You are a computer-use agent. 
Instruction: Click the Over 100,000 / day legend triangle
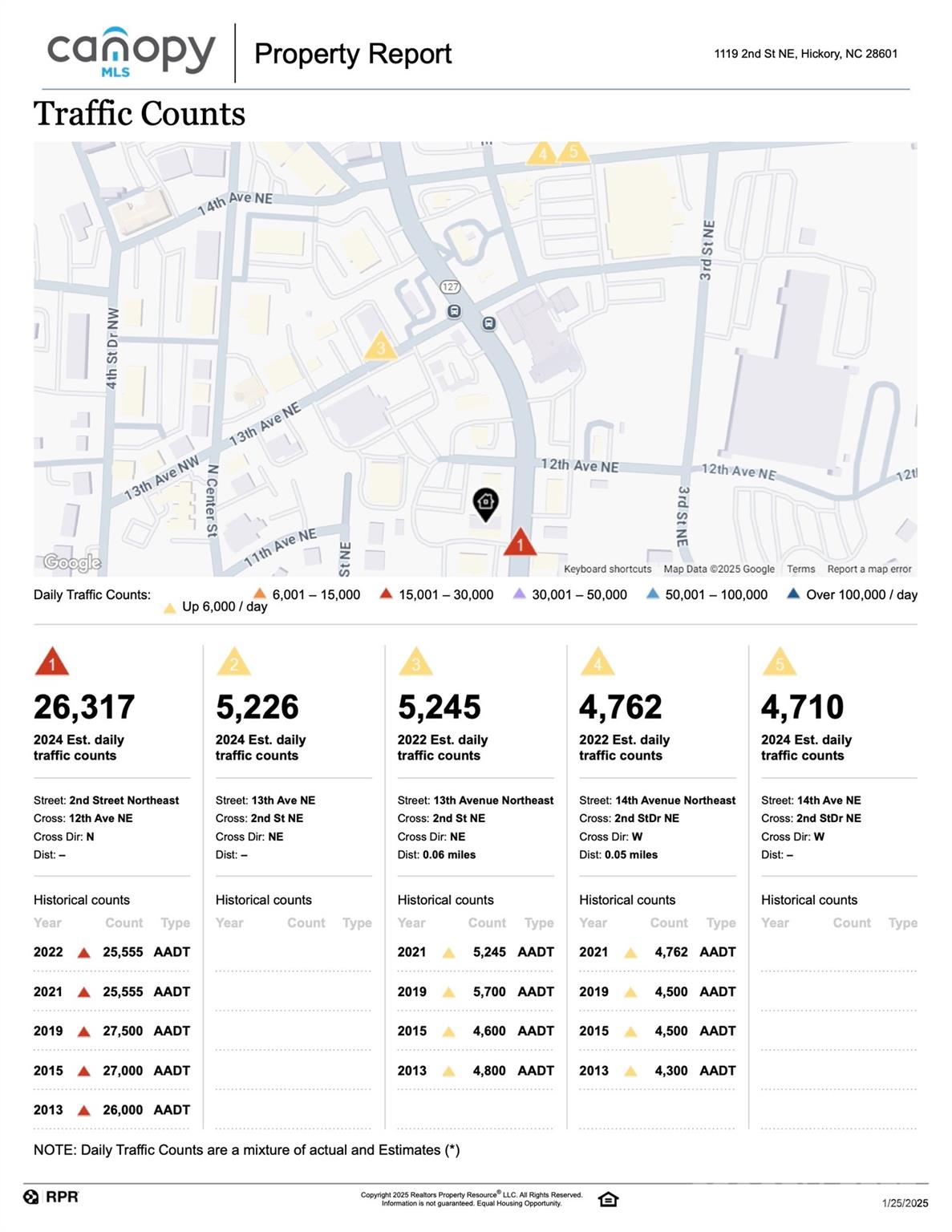tap(793, 594)
